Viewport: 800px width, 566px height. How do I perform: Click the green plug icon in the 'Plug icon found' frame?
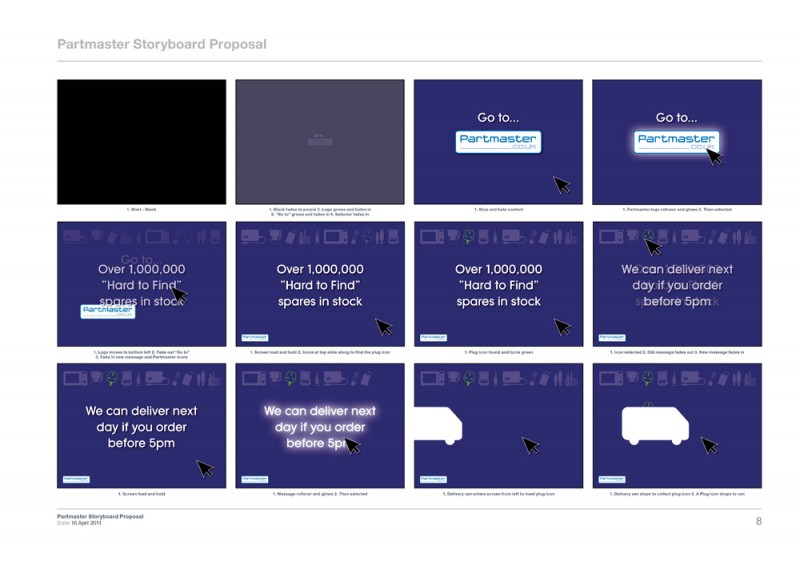coord(468,236)
